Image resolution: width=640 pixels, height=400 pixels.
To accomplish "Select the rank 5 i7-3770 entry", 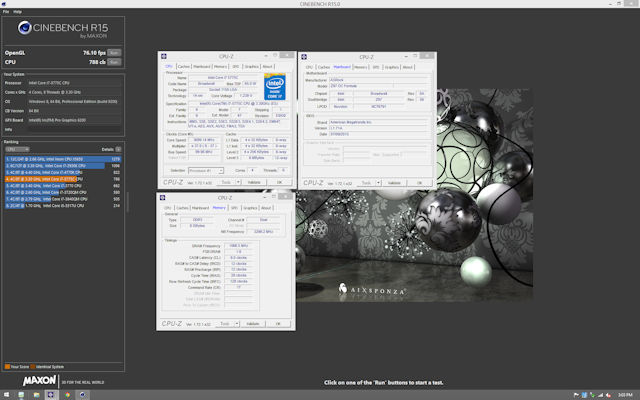I will [63, 186].
